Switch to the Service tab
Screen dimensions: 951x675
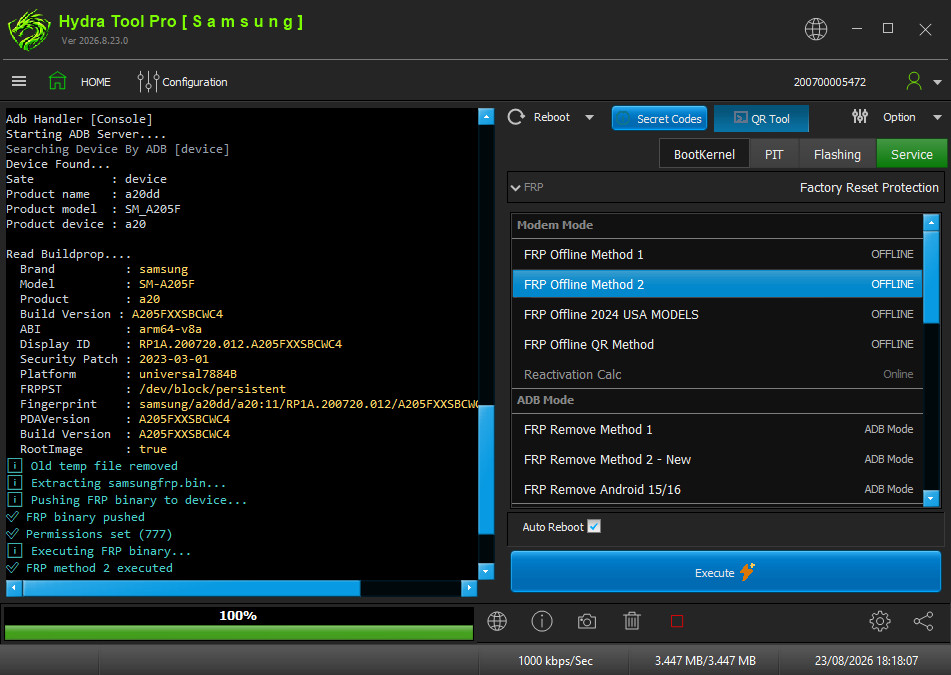click(912, 154)
